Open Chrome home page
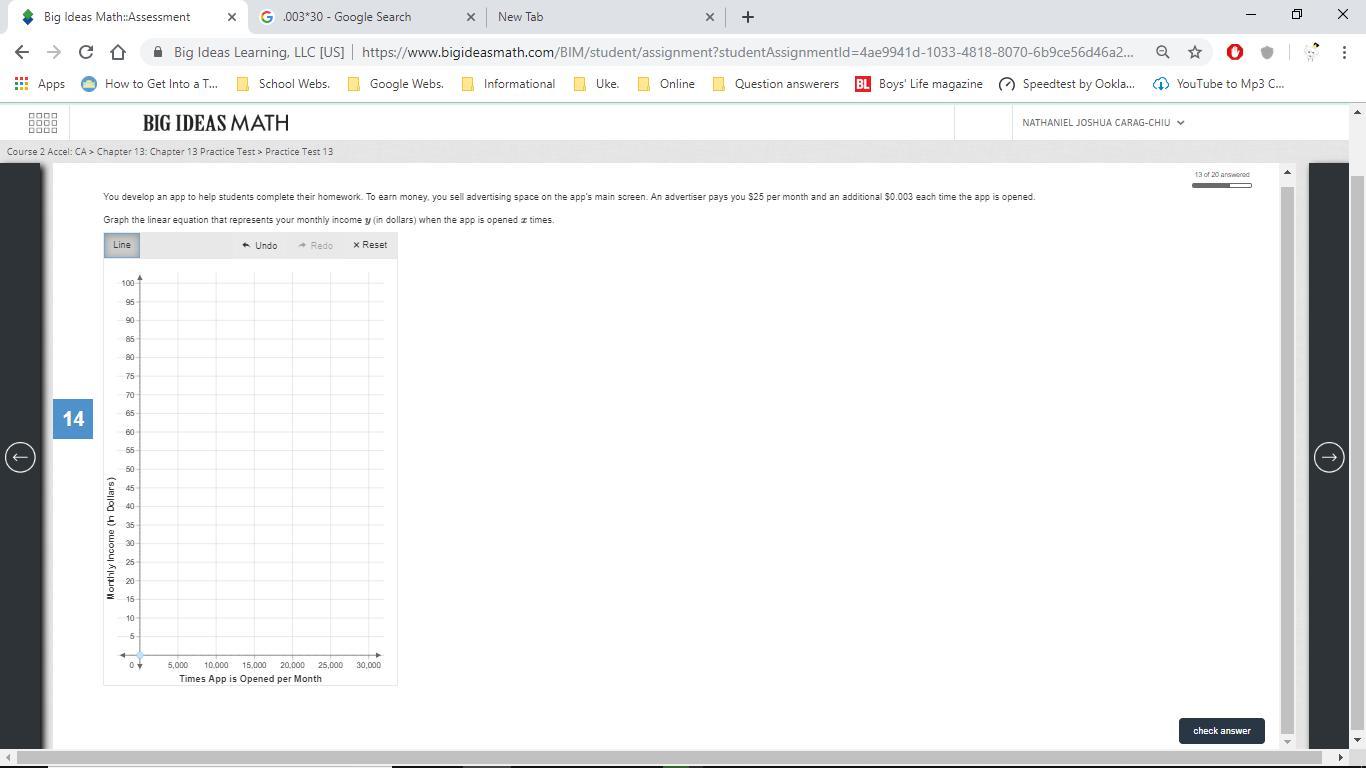 coord(118,52)
